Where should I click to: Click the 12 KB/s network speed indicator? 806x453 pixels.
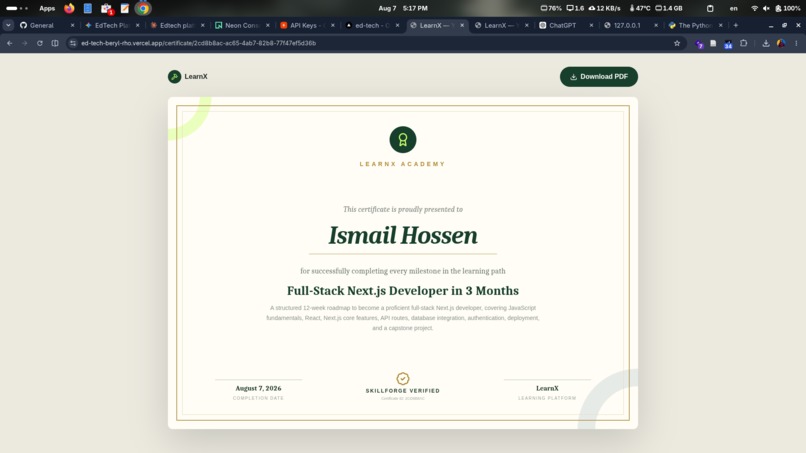pyautogui.click(x=604, y=8)
